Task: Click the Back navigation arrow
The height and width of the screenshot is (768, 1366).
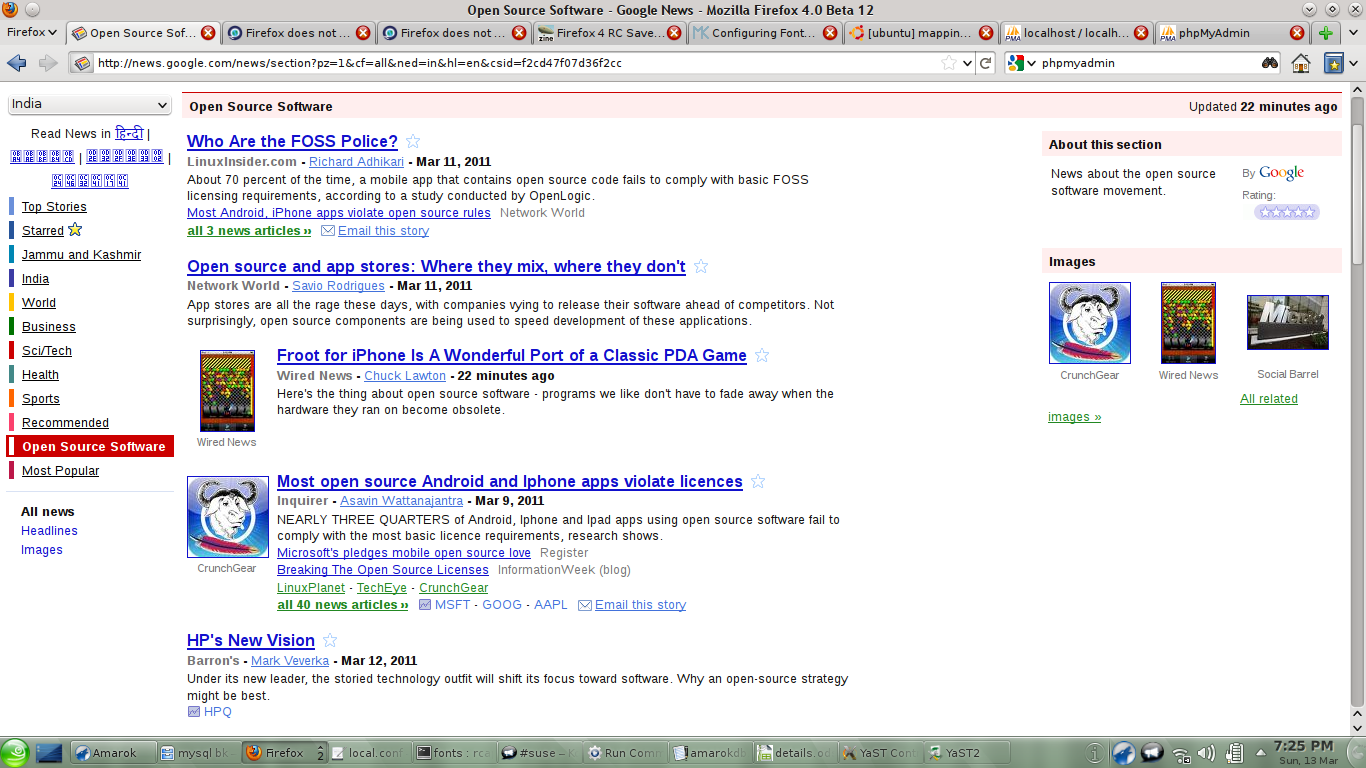Action: pos(16,63)
